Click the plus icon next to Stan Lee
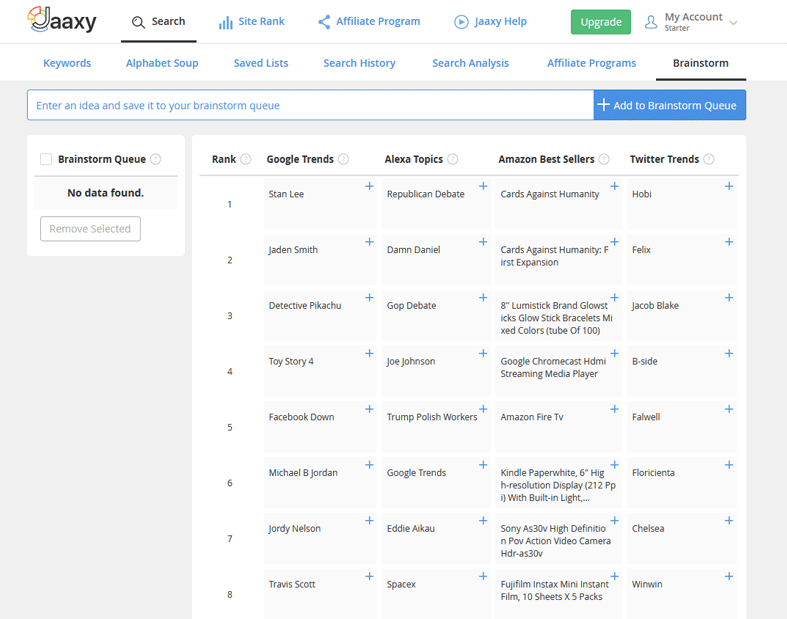Image resolution: width=787 pixels, height=619 pixels. tap(369, 186)
